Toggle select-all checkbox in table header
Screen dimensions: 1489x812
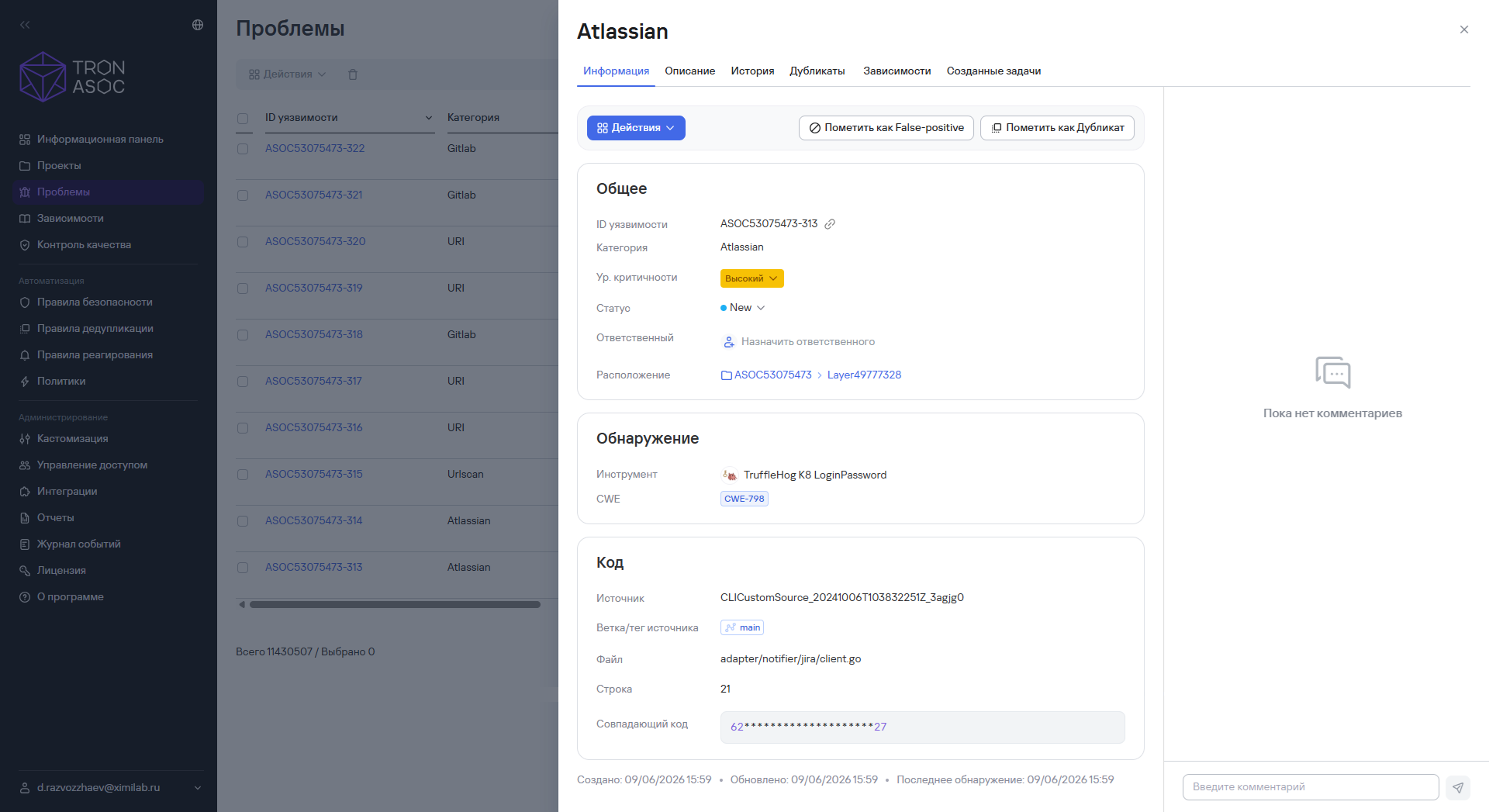(243, 119)
